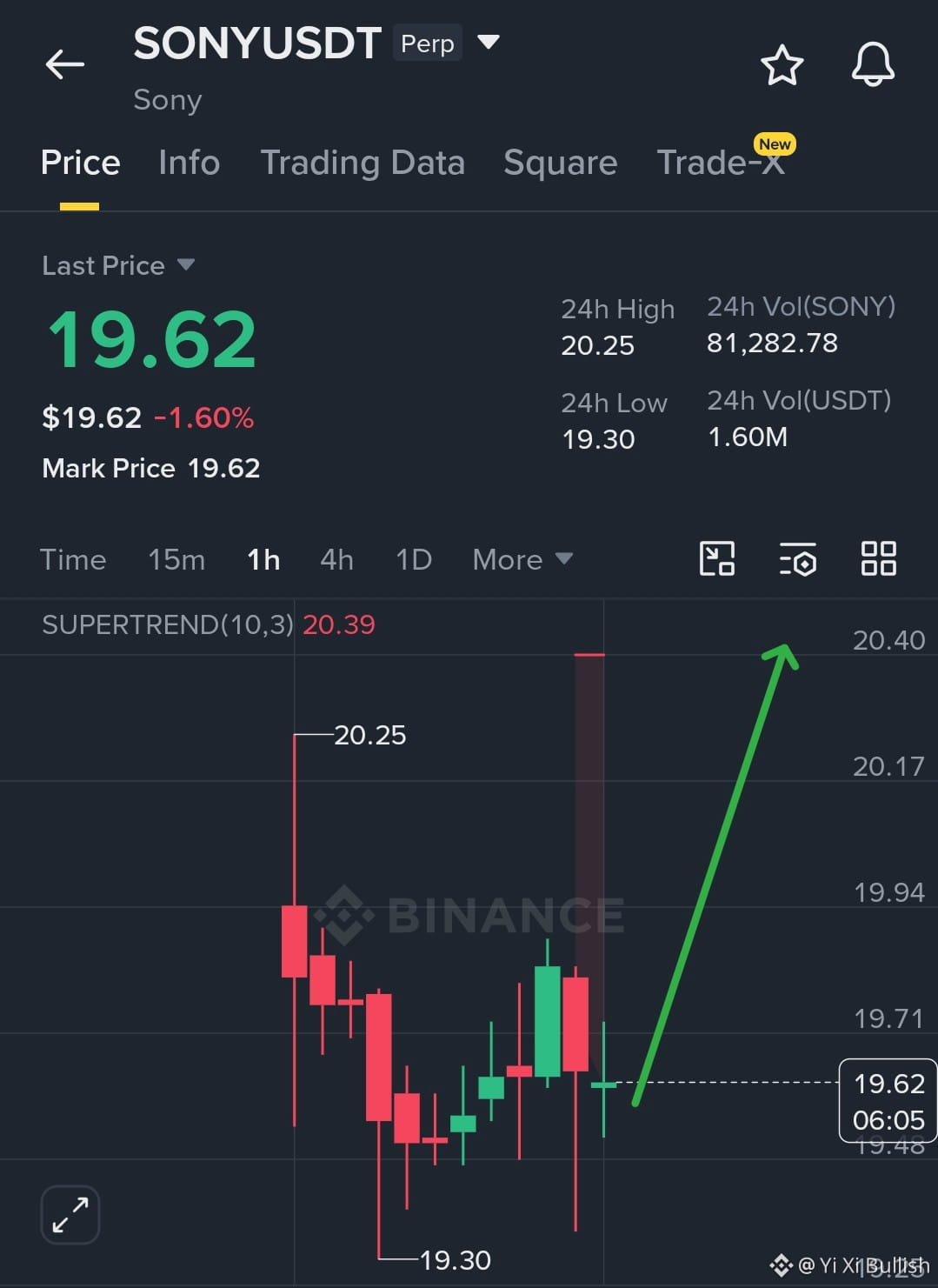Switch to the Price tab

click(80, 163)
